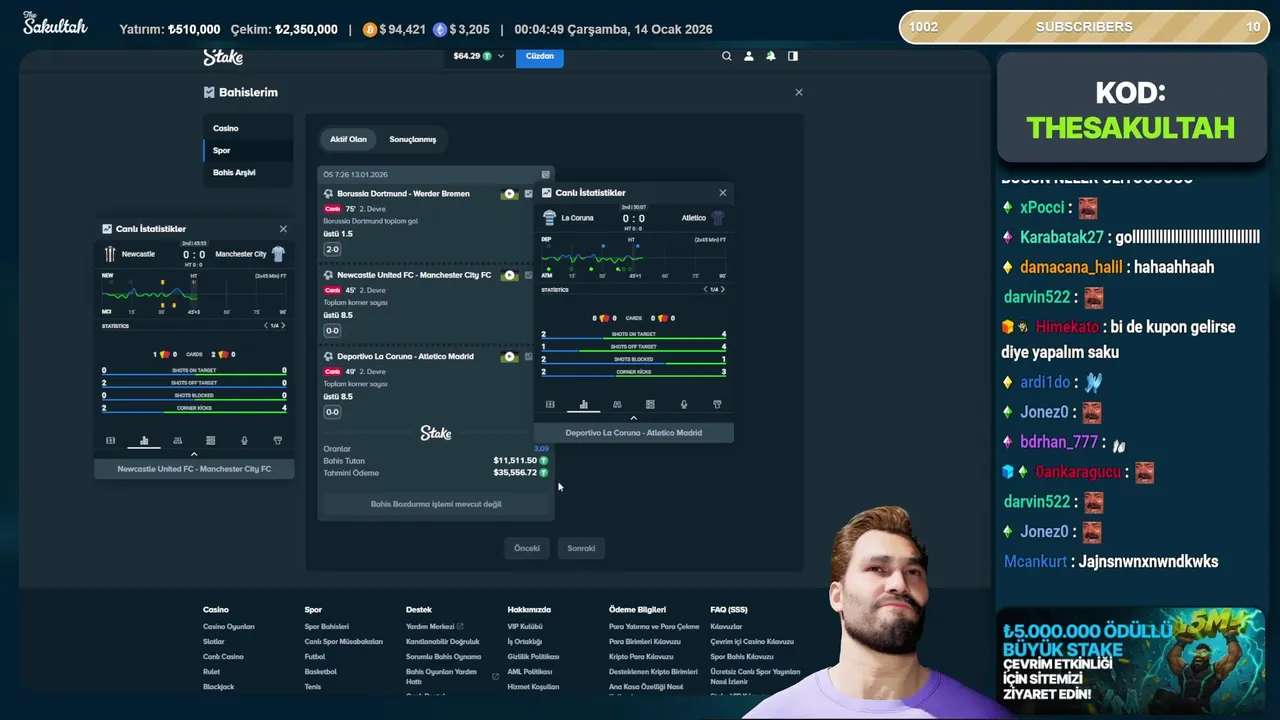The width and height of the screenshot is (1280, 720).
Task: Show head-to-head icon in Newcastle stats widget
Action: 177,440
